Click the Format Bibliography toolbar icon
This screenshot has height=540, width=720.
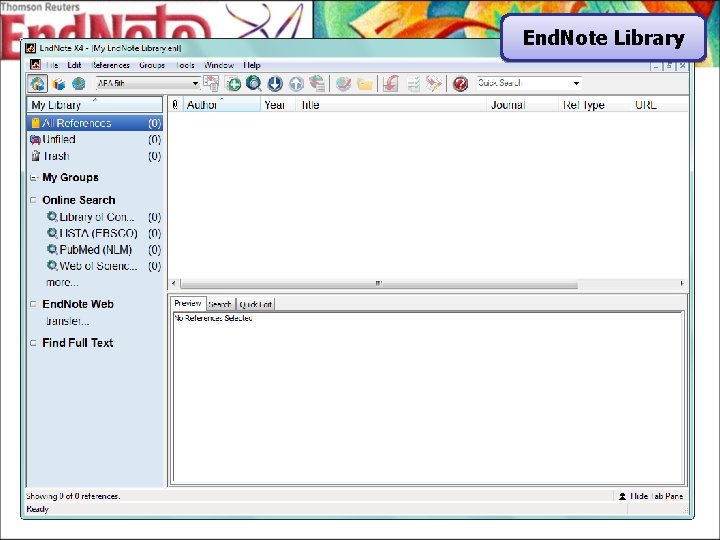click(413, 84)
